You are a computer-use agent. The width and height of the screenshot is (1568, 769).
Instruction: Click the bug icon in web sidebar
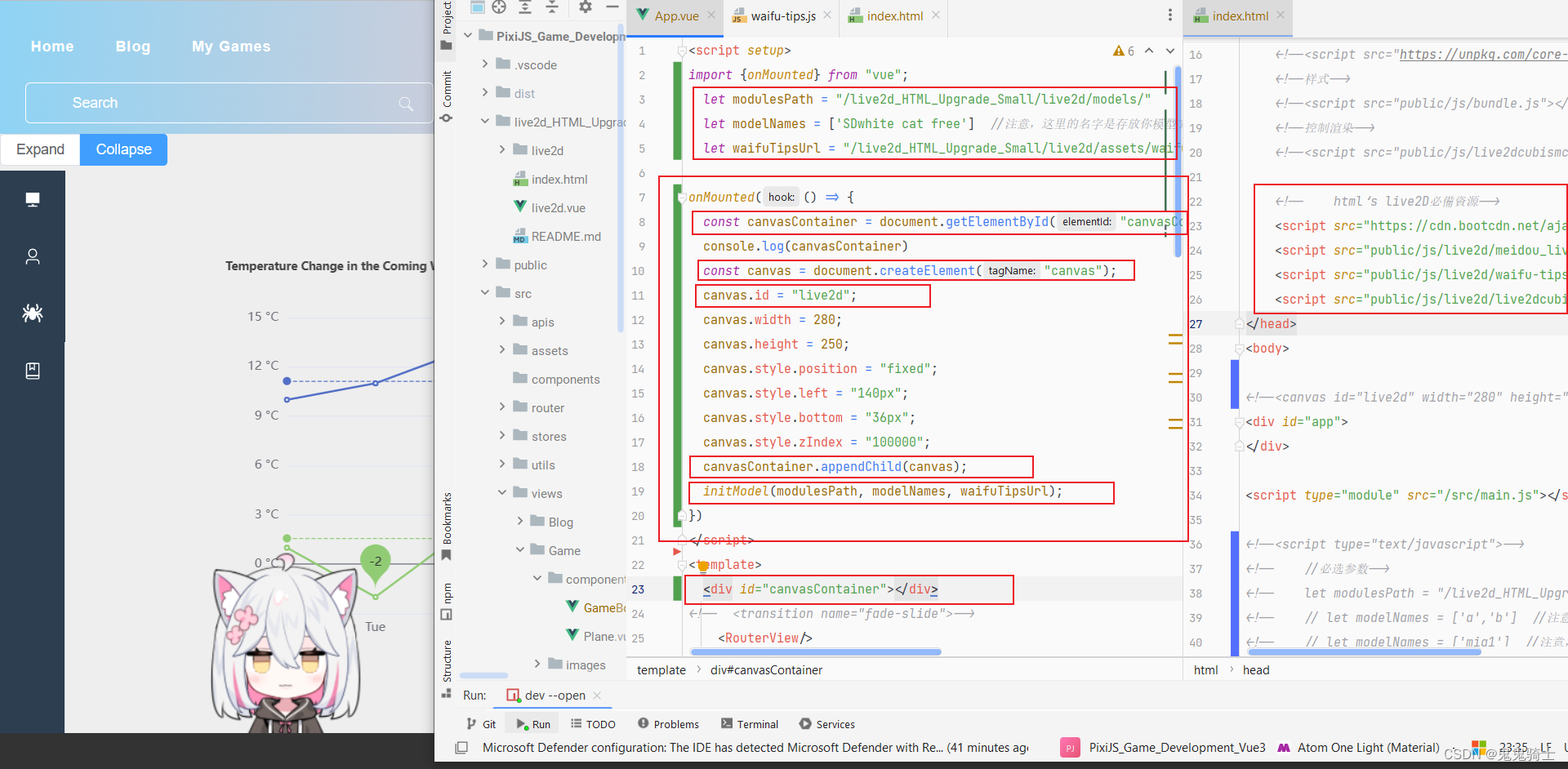tap(33, 313)
